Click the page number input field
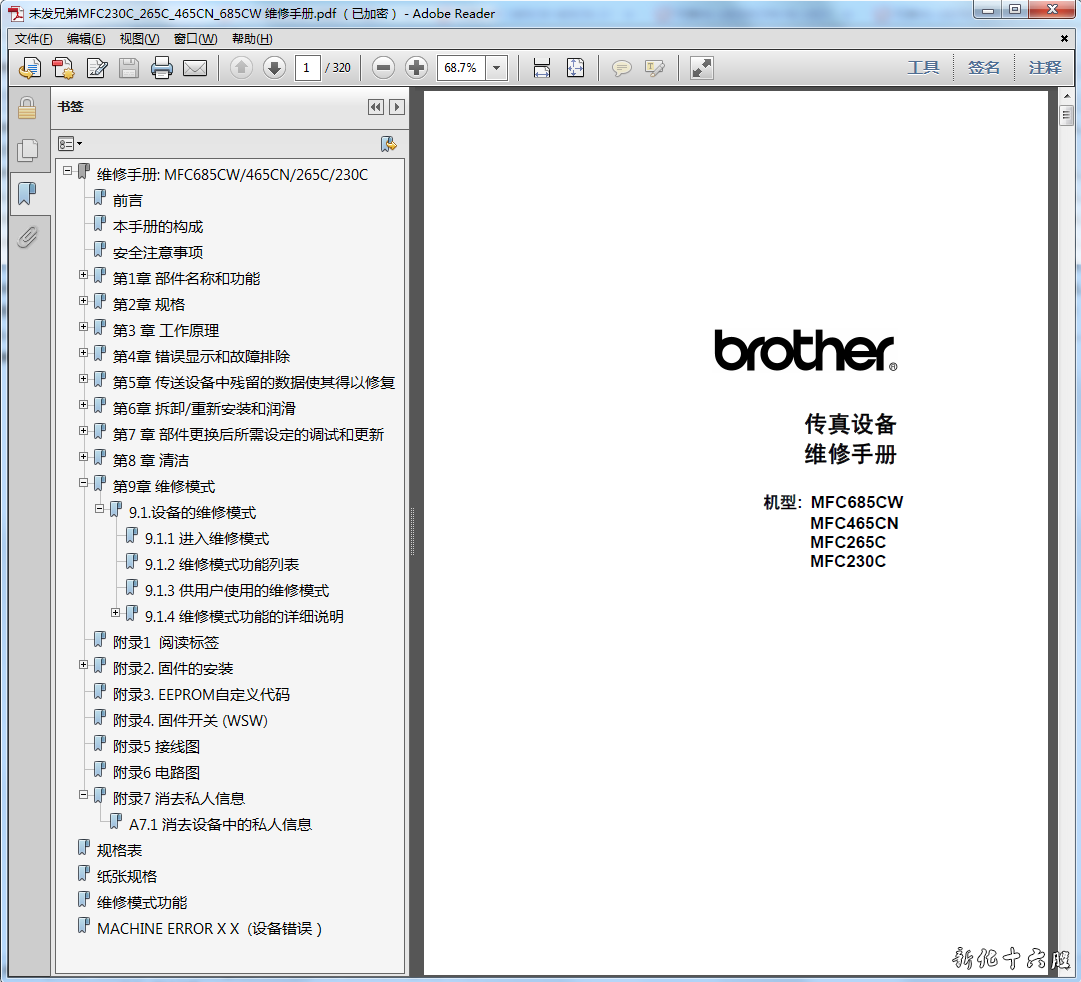The width and height of the screenshot is (1081, 982). [x=307, y=68]
